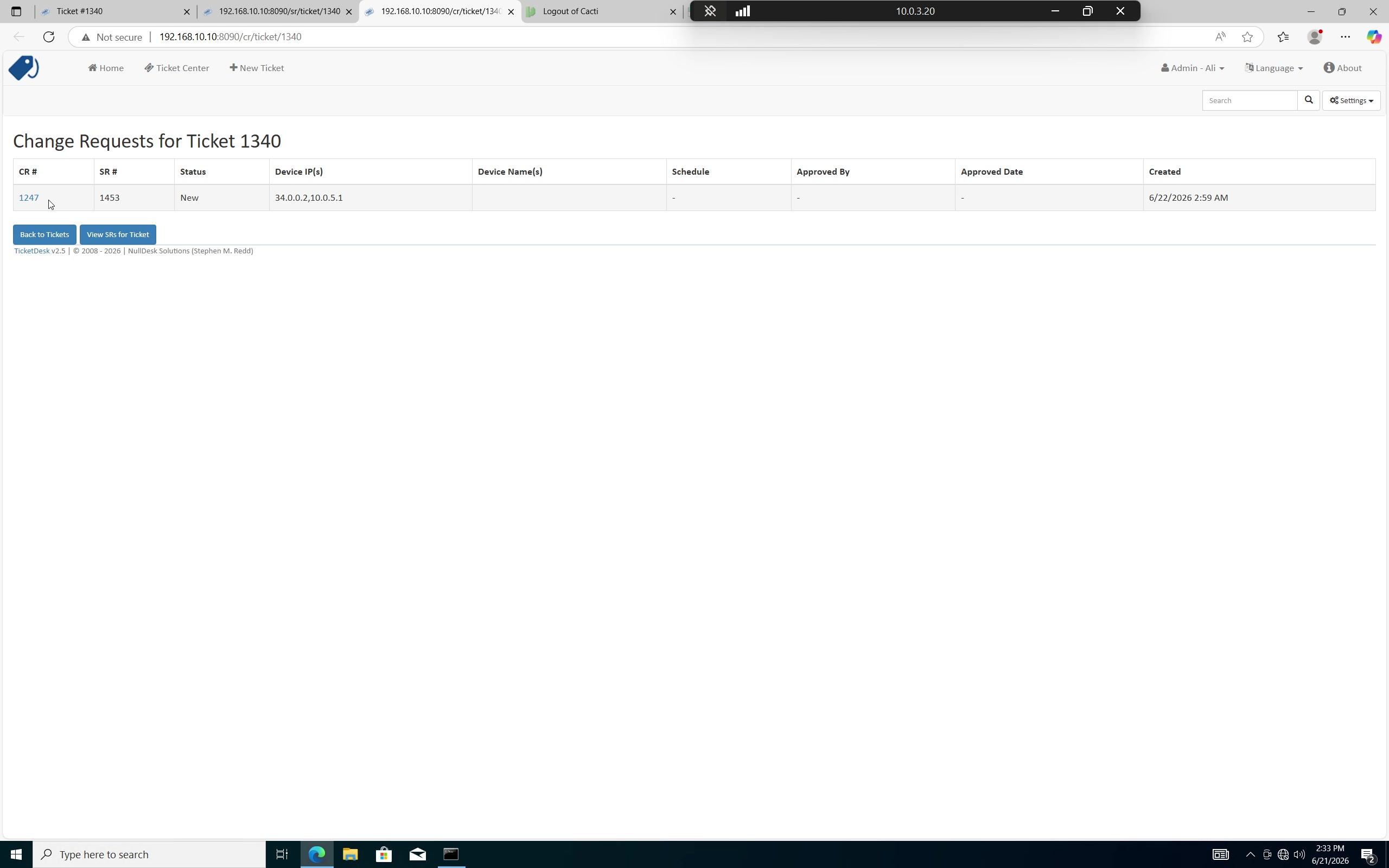Open change request 1247 link
Viewport: 1389px width, 868px height.
(x=29, y=197)
